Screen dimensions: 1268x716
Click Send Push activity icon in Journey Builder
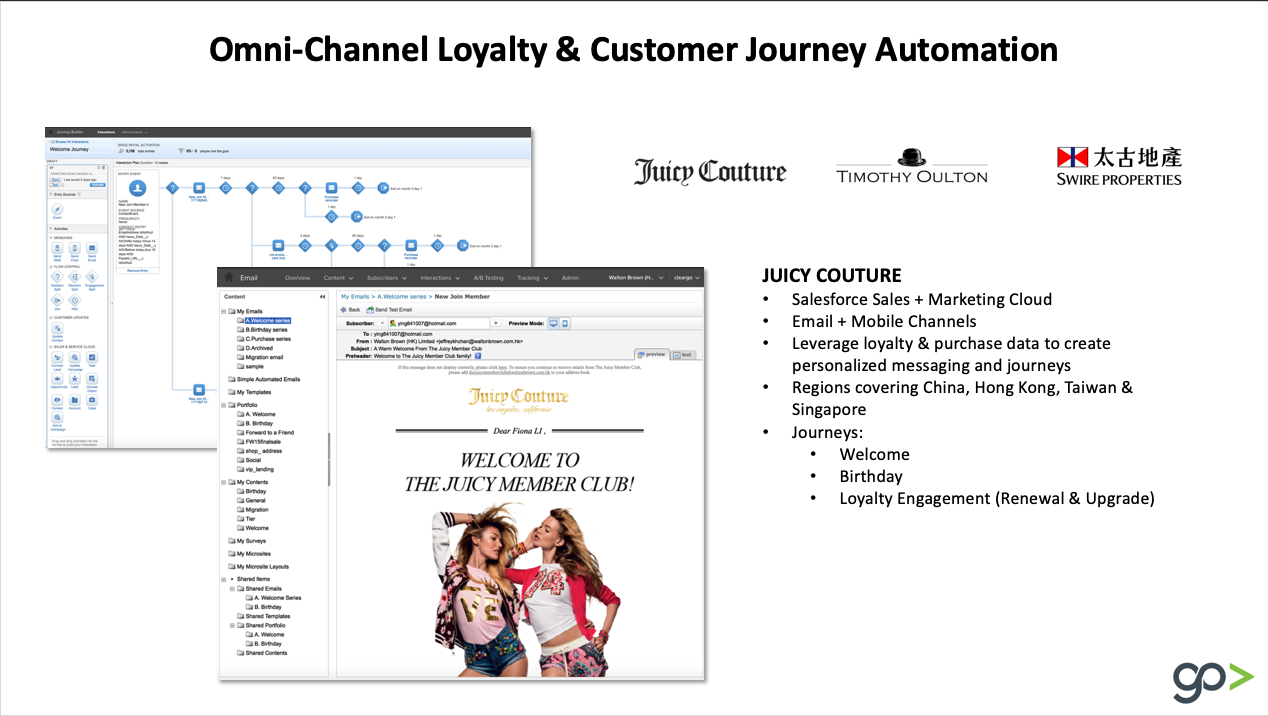pyautogui.click(x=74, y=249)
